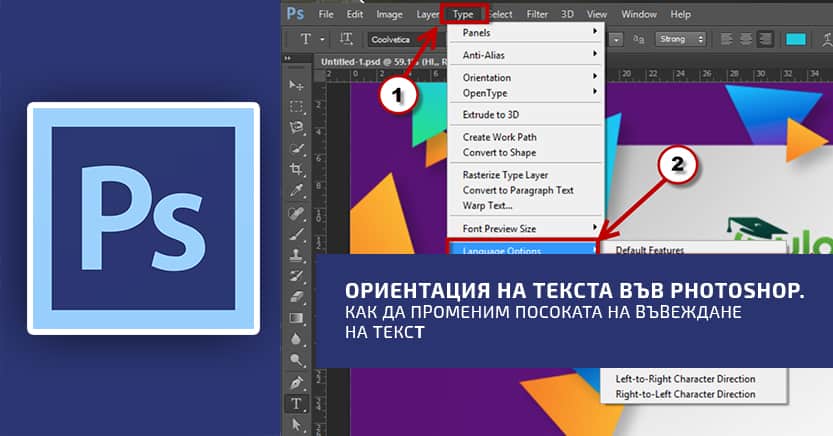Click the Photoshop Ps logo in menu bar
The height and width of the screenshot is (436, 833).
295,14
